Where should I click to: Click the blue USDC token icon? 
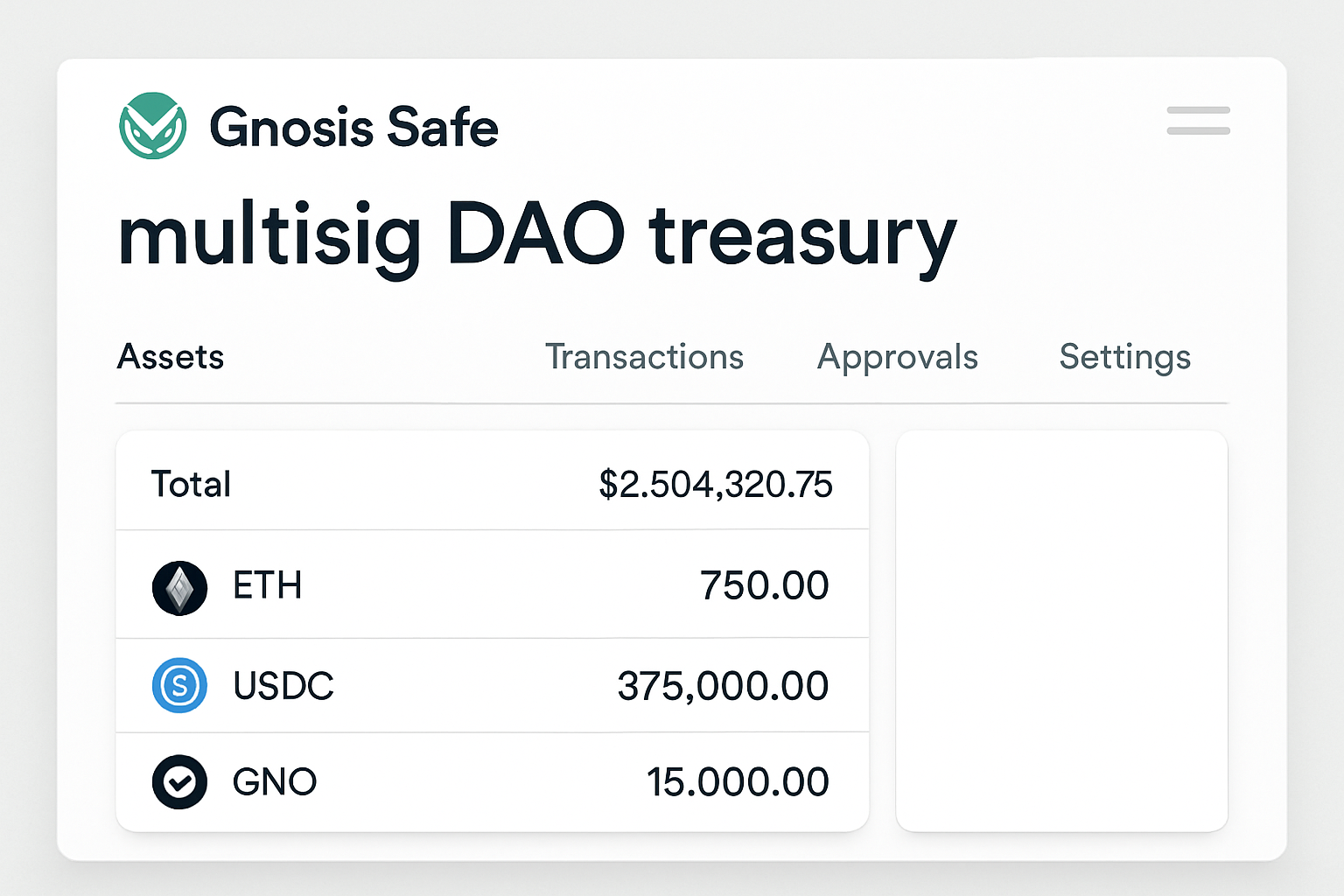[179, 686]
